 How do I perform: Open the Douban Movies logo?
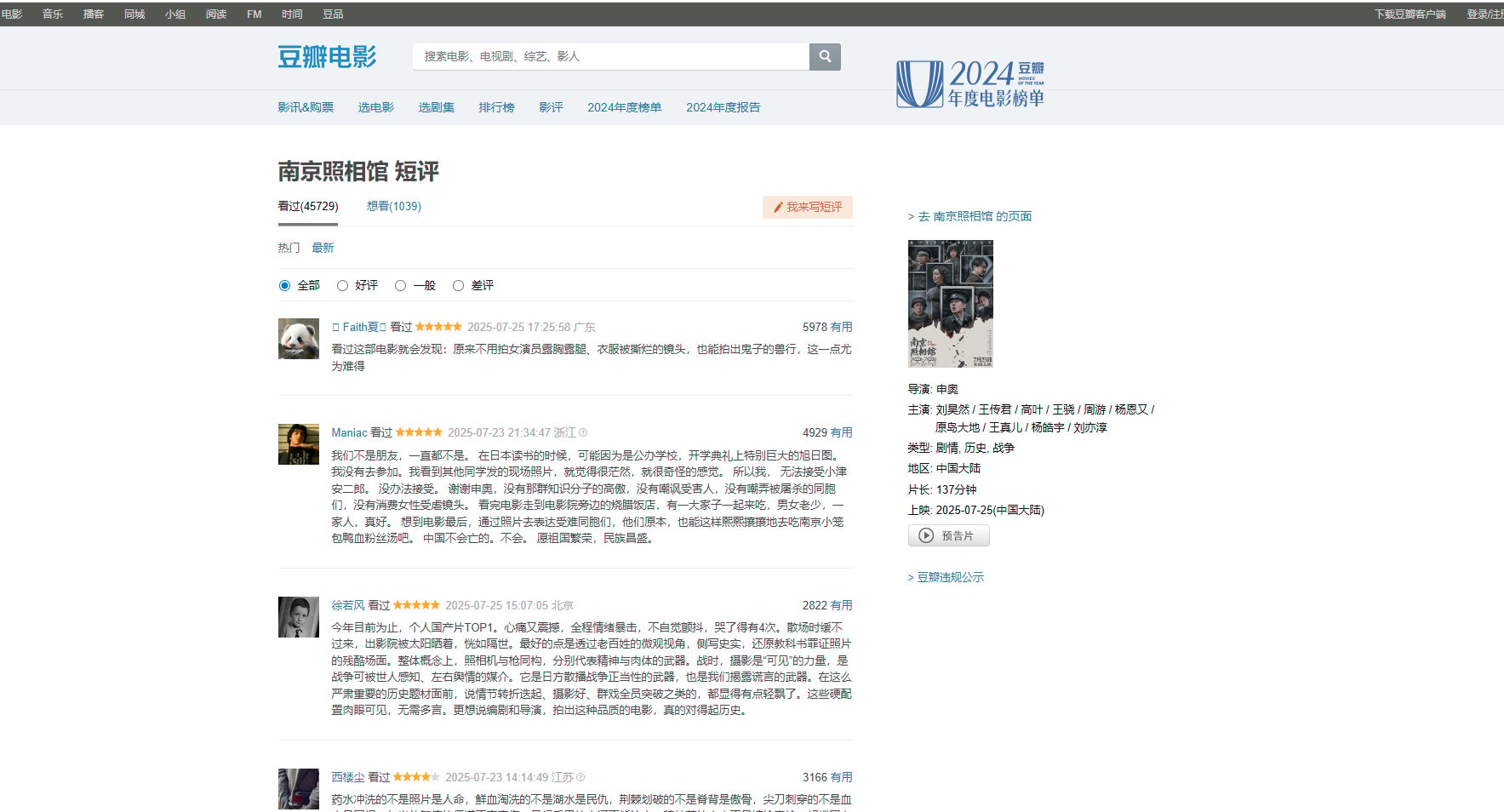point(327,57)
